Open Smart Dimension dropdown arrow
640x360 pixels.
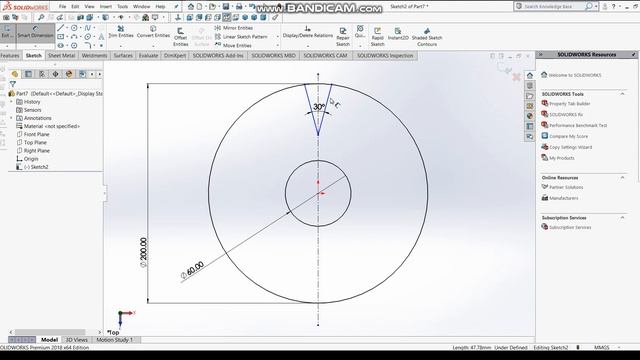(36, 45)
